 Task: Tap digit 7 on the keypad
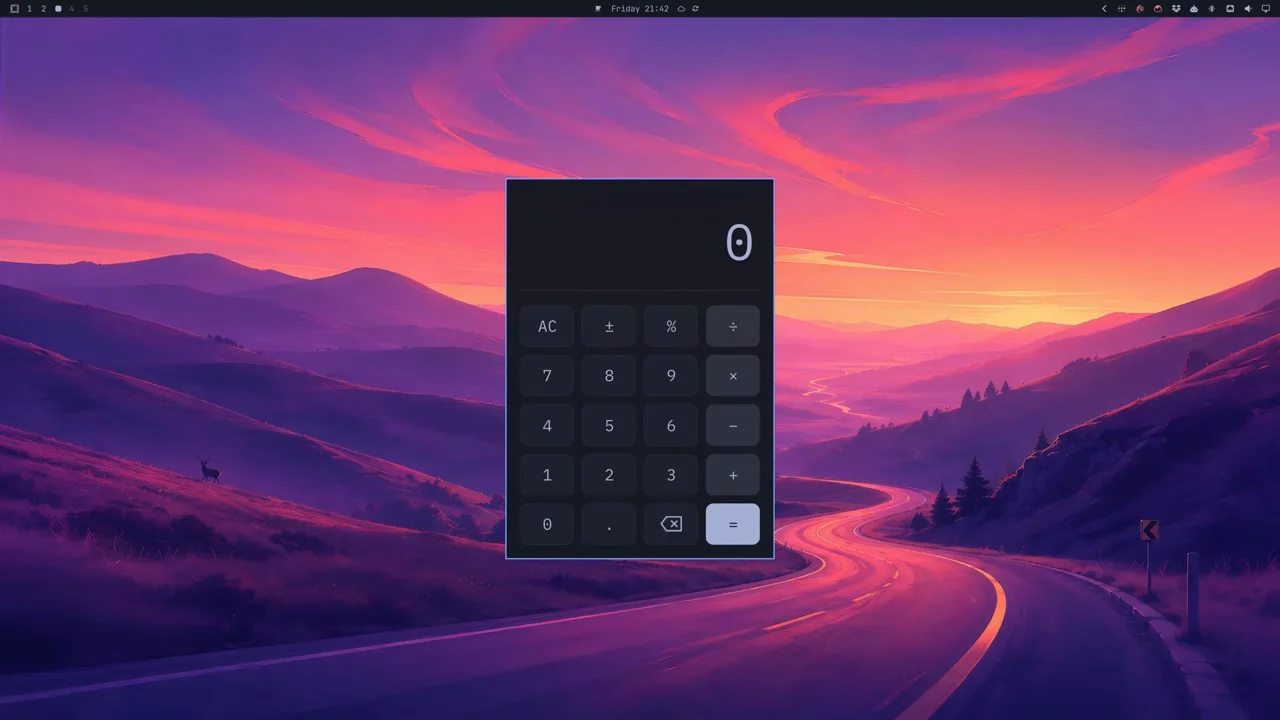tap(547, 376)
